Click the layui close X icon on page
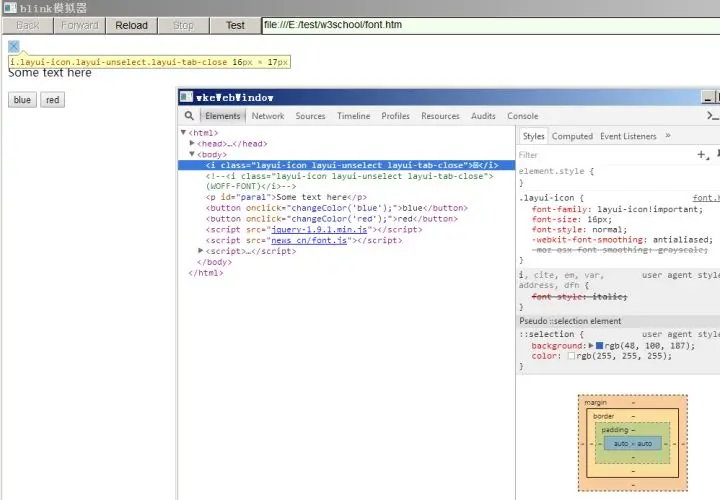The image size is (720, 500). [x=14, y=46]
